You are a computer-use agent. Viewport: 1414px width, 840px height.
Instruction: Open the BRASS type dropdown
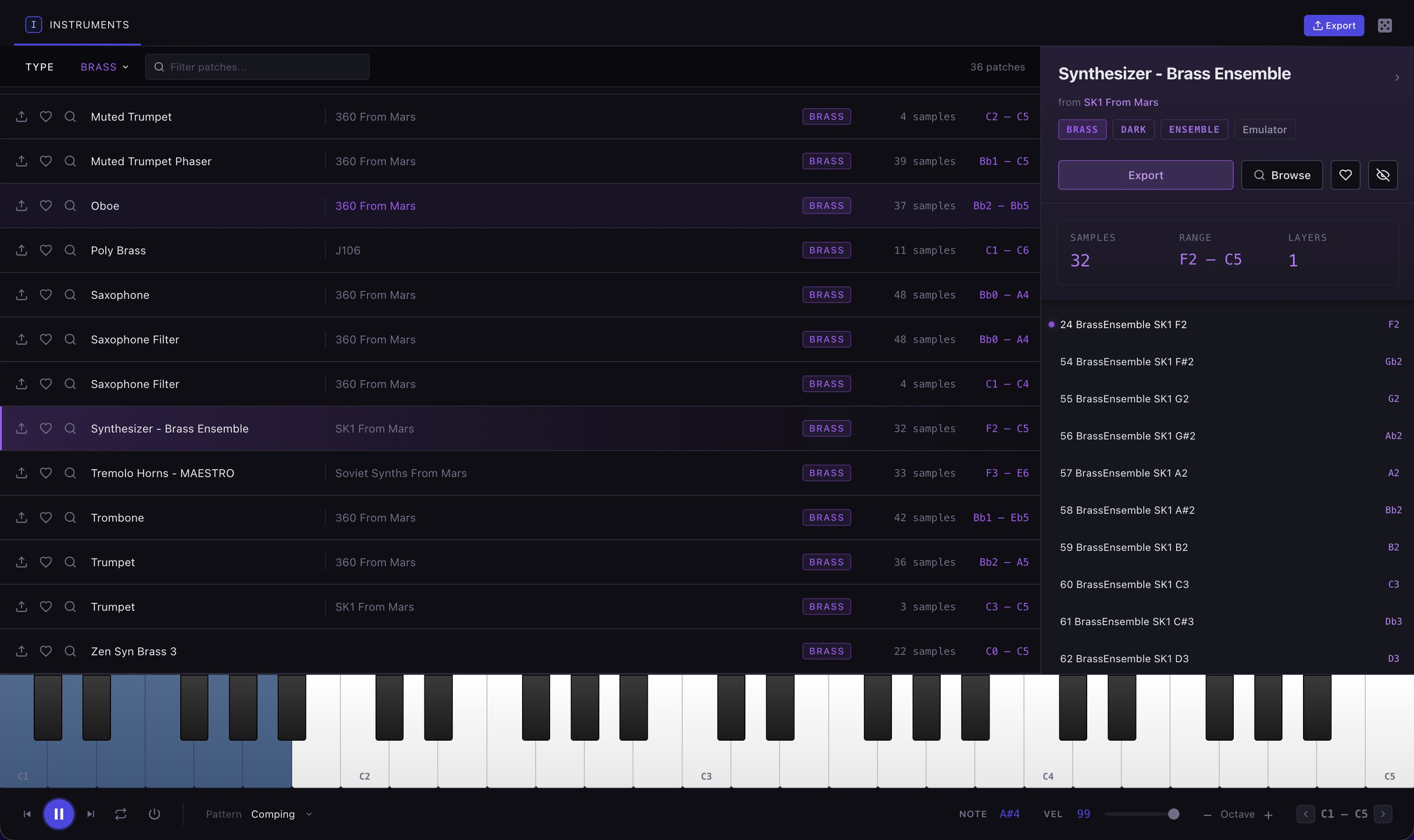point(105,67)
